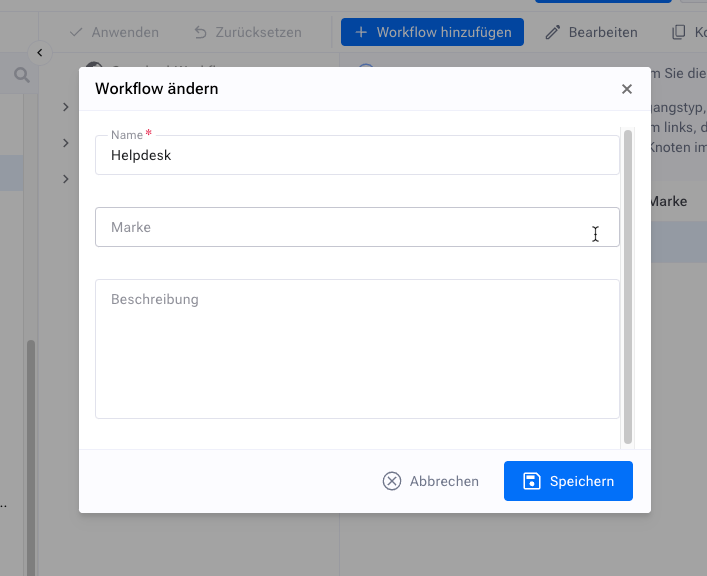Click into the Name field containing Helpdesk

[x=357, y=156]
